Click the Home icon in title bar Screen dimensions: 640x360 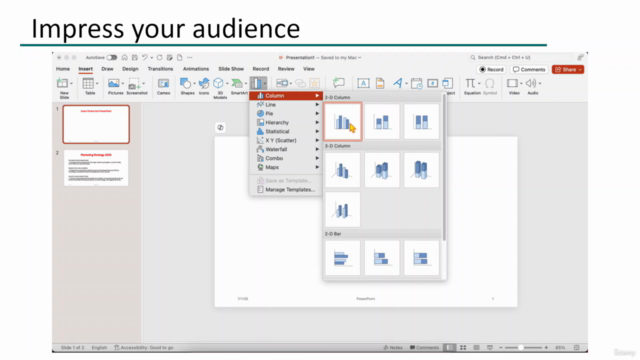pos(124,58)
